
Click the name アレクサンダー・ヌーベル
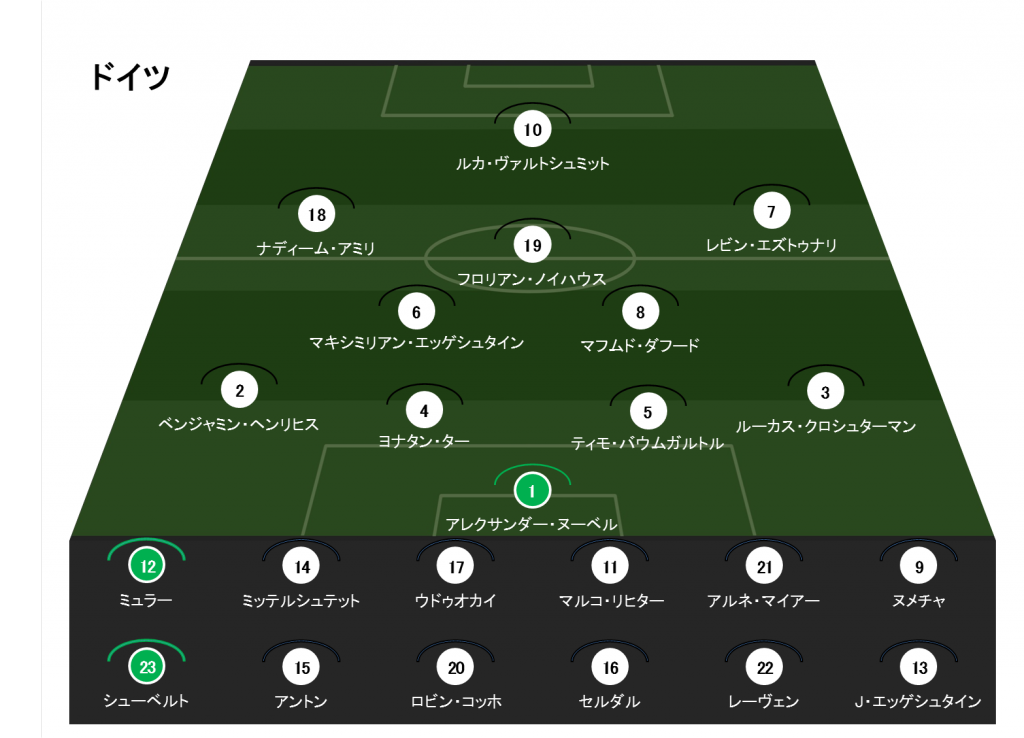[x=532, y=524]
